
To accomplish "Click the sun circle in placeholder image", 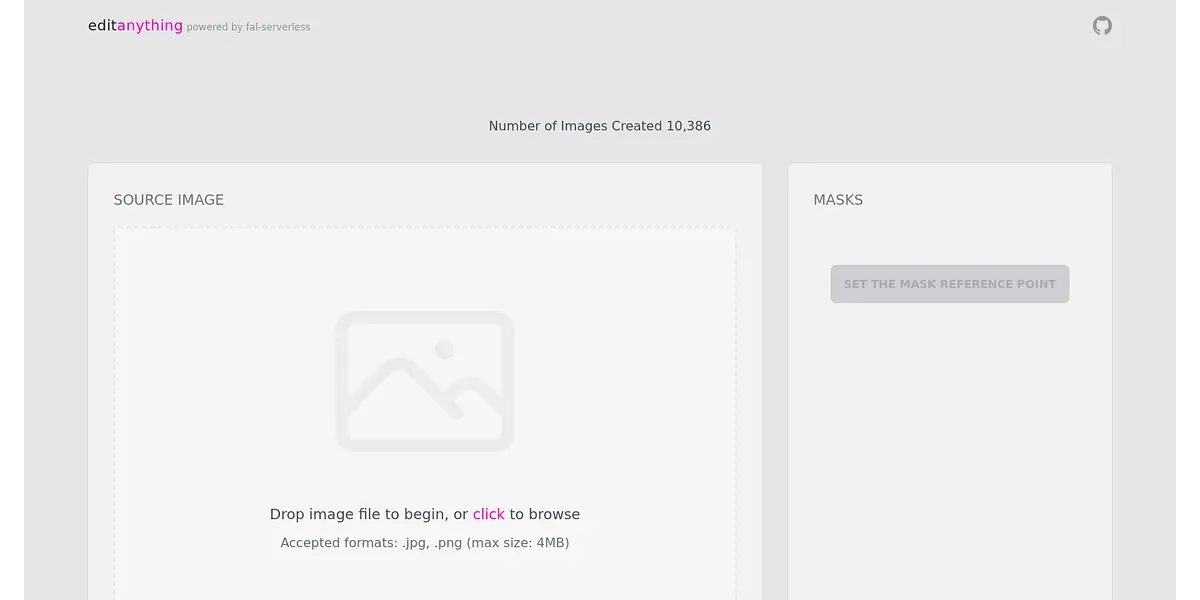I will pos(445,349).
